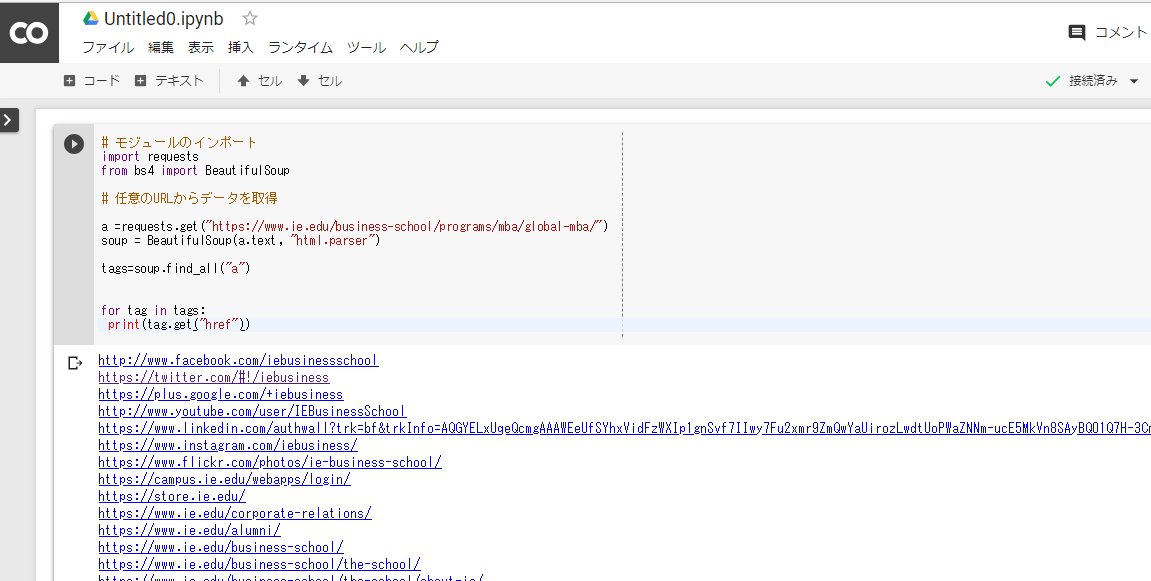
Task: Click the tags=soup.find_all code line
Action: coord(175,268)
